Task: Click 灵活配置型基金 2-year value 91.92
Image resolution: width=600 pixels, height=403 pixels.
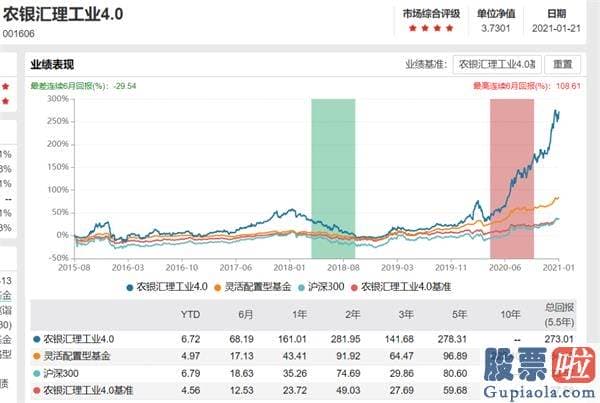Action: (348, 356)
